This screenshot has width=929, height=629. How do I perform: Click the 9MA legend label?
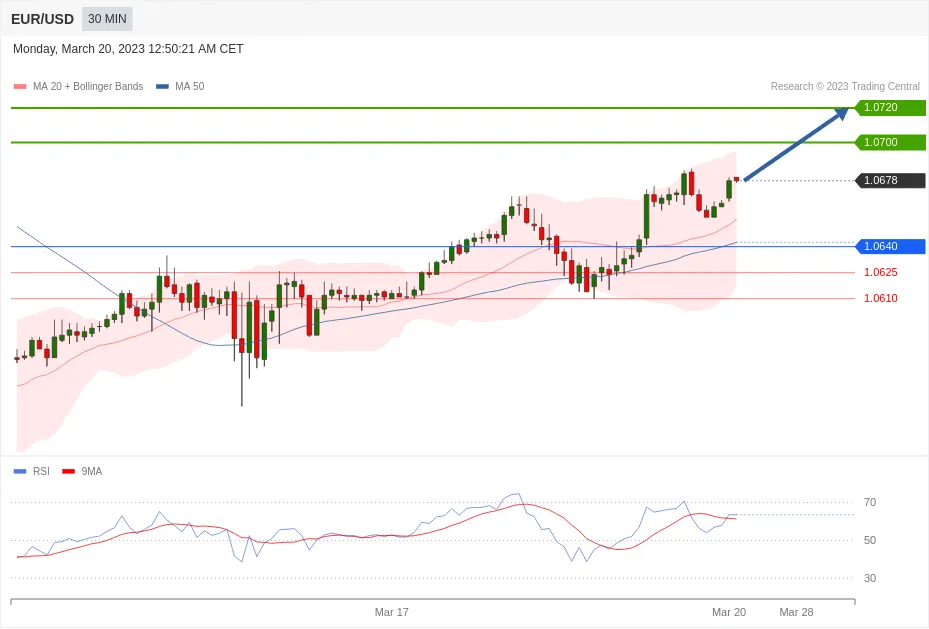[x=92, y=471]
